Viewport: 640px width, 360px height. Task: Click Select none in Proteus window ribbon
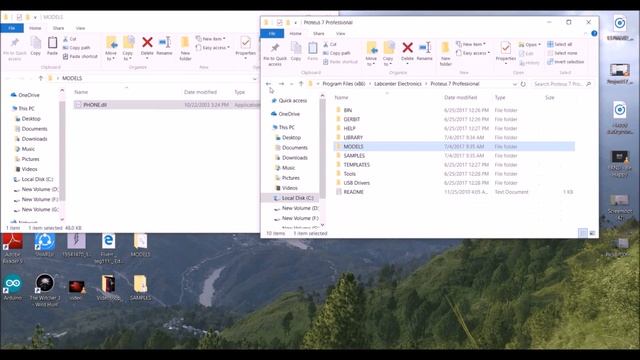(562, 53)
